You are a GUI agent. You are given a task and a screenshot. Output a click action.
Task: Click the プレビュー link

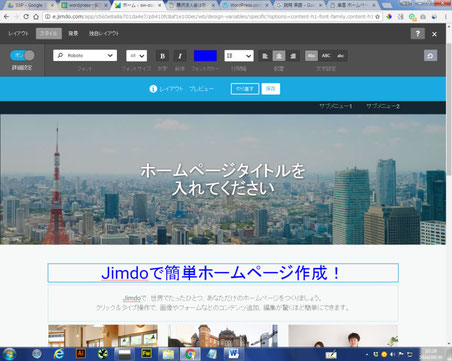point(201,89)
